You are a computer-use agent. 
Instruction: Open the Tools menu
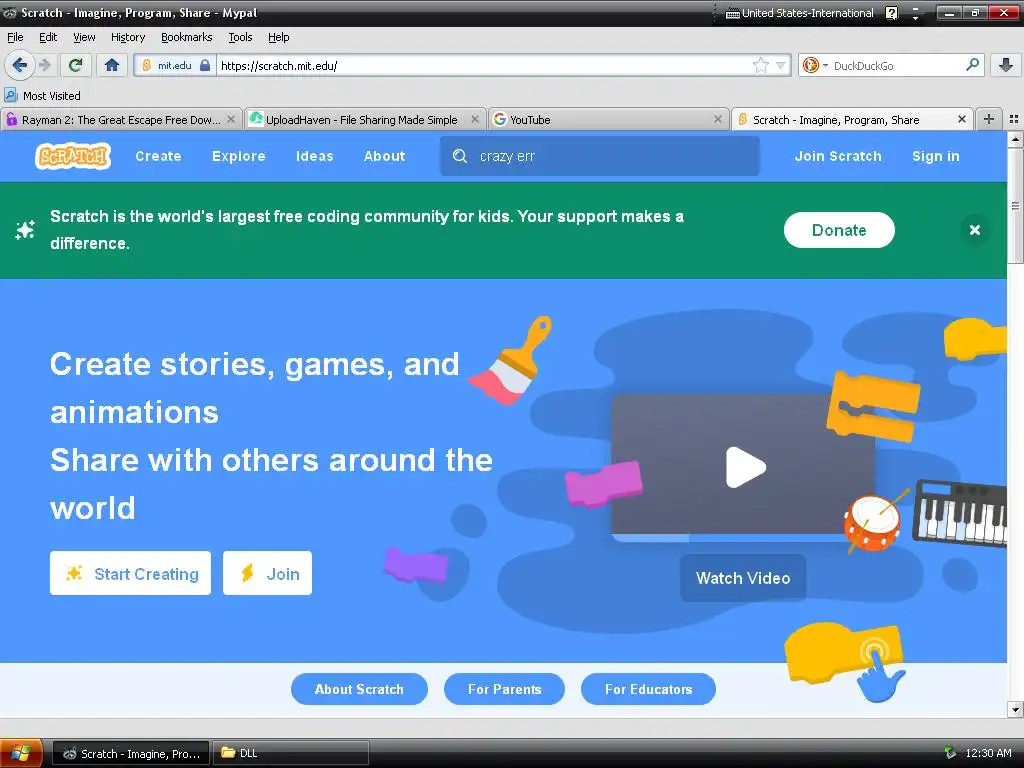[240, 37]
